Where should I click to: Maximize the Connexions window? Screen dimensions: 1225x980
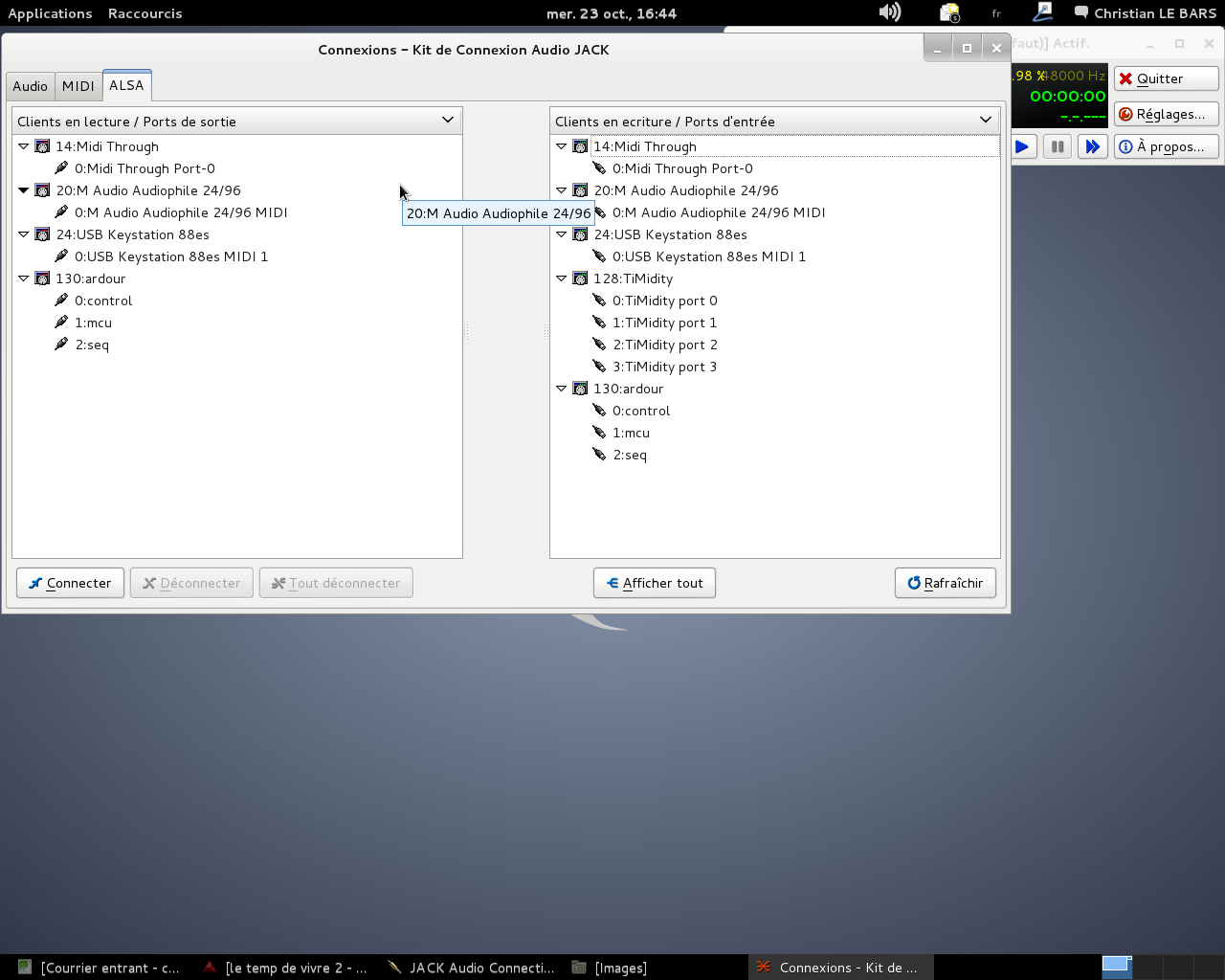[967, 48]
